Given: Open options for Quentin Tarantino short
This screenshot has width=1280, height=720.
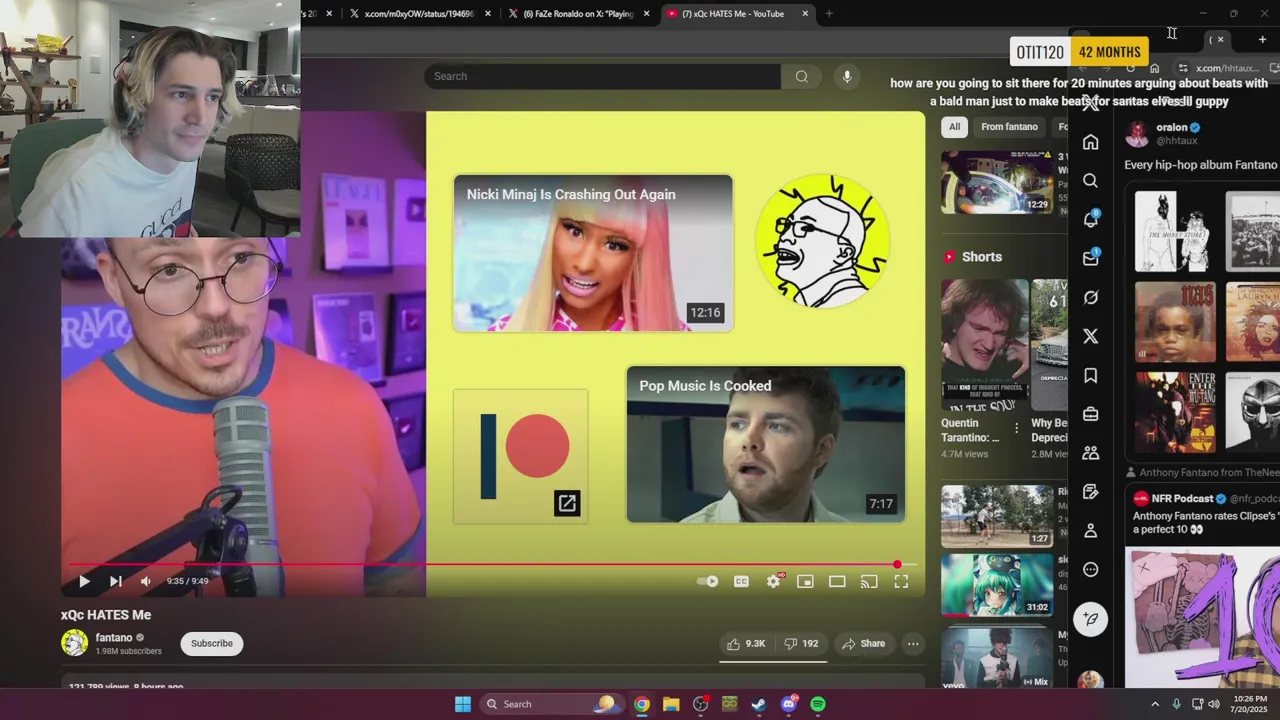Looking at the screenshot, I should tap(1017, 428).
